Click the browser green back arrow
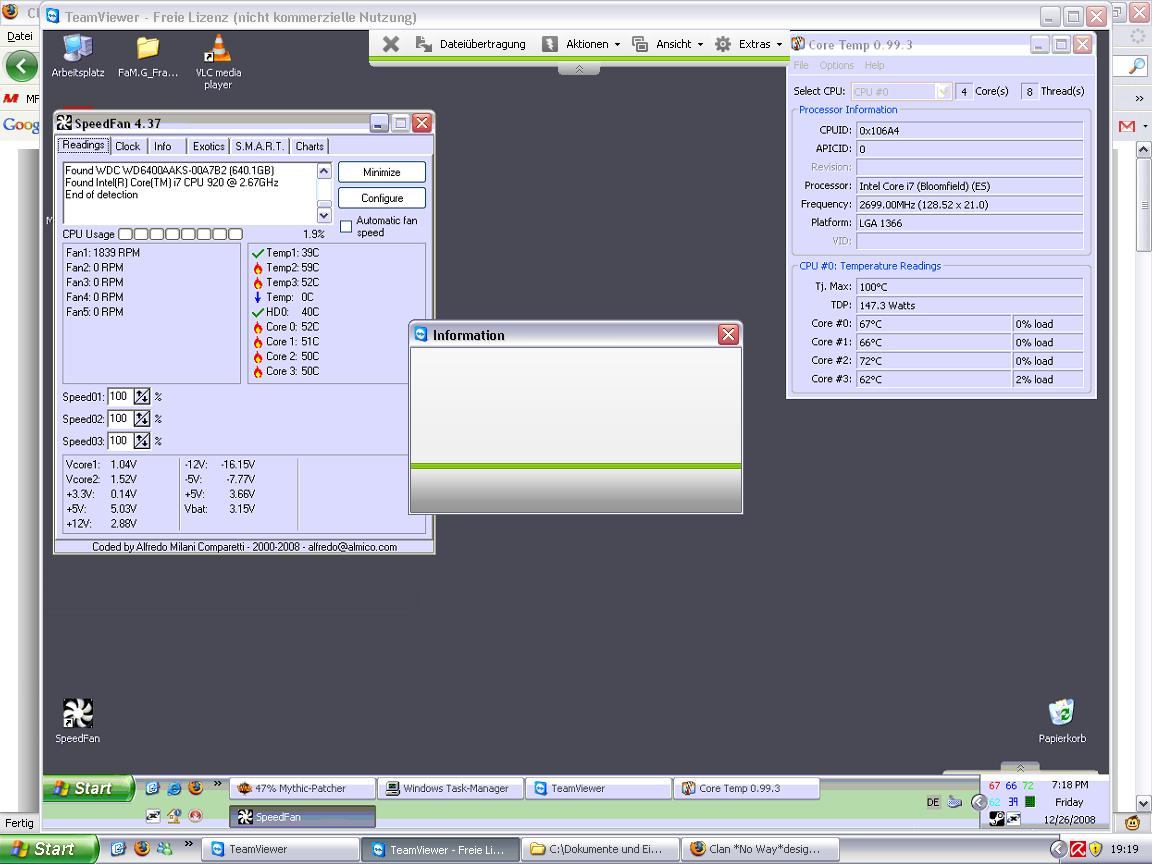This screenshot has width=1152, height=864. (21, 67)
